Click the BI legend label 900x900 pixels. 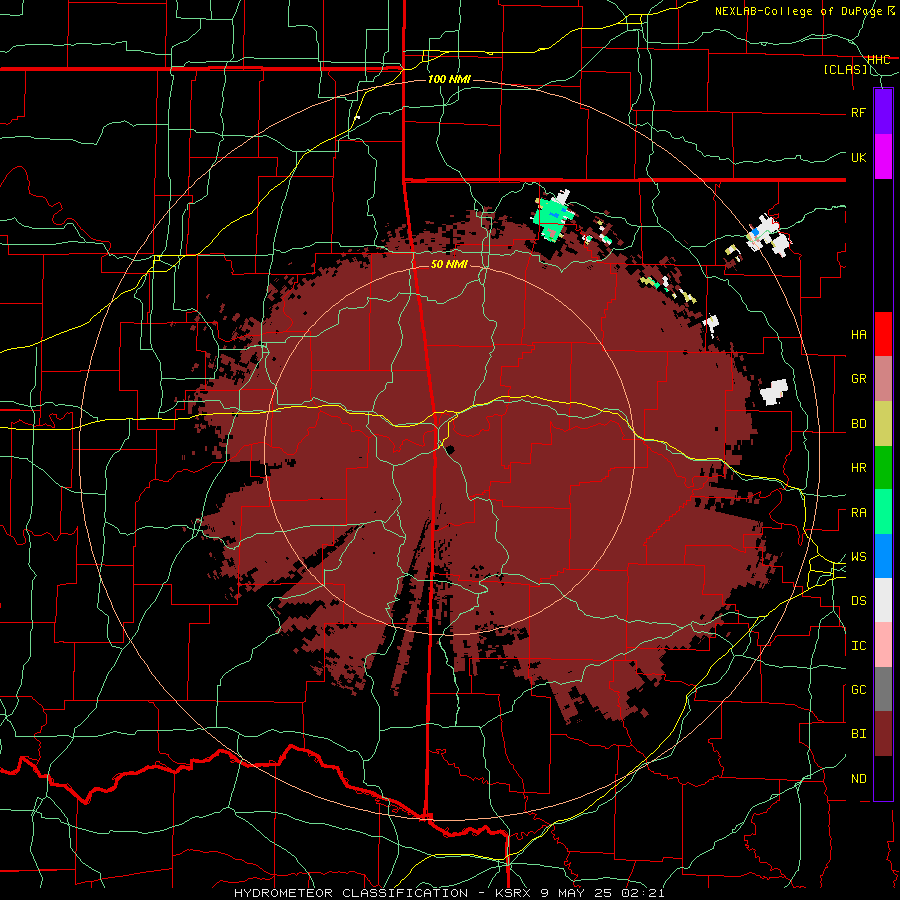[859, 734]
